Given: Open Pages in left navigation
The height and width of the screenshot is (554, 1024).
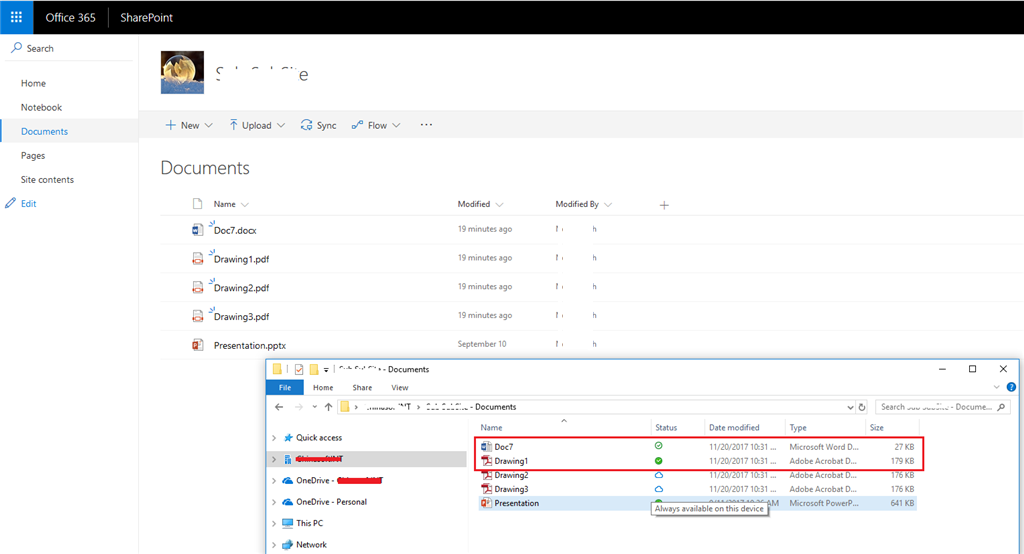Looking at the screenshot, I should click(x=33, y=155).
